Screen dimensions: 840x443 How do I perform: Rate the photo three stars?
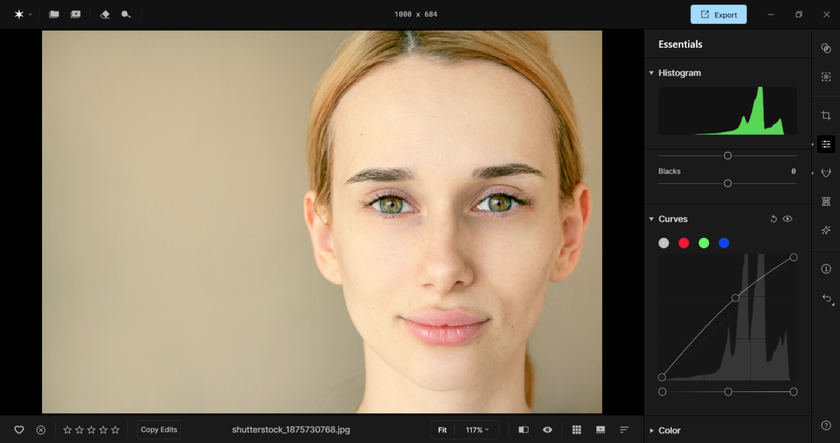(x=91, y=430)
